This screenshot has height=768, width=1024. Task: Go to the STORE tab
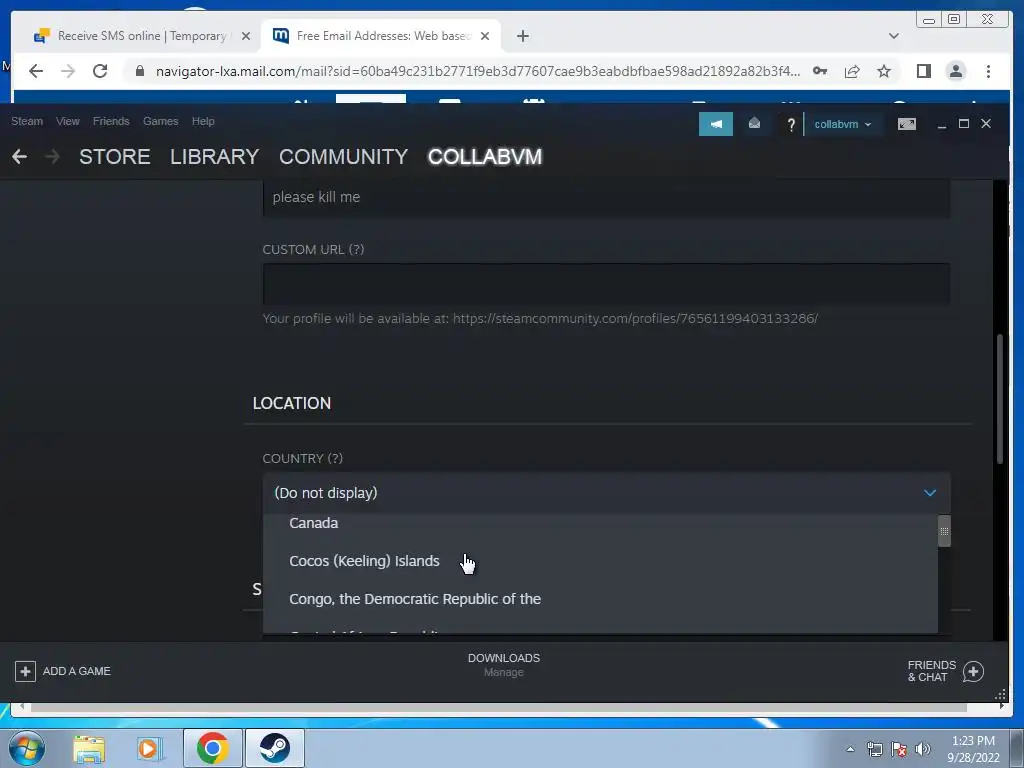coord(115,157)
